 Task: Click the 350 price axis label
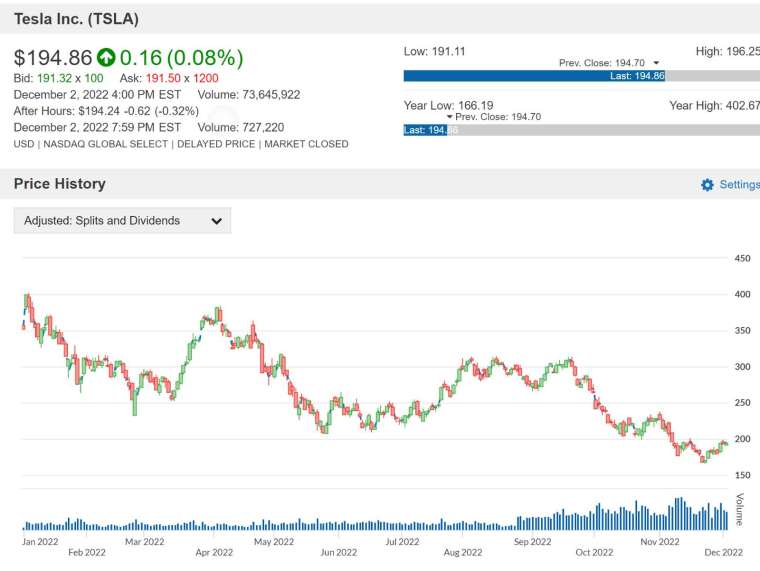[742, 331]
